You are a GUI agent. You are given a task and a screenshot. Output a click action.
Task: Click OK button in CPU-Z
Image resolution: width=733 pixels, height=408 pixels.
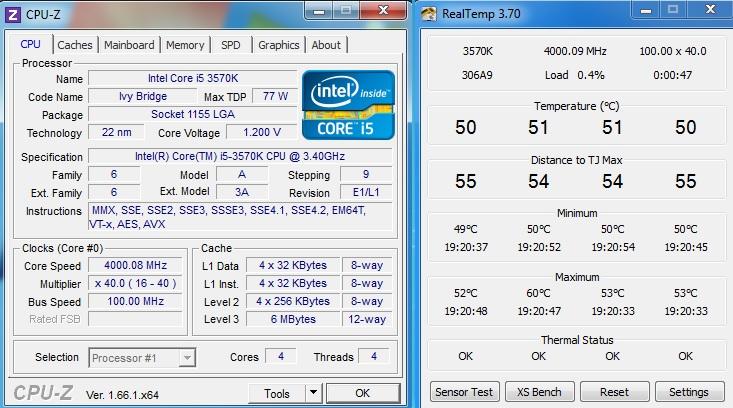pyautogui.click(x=363, y=393)
